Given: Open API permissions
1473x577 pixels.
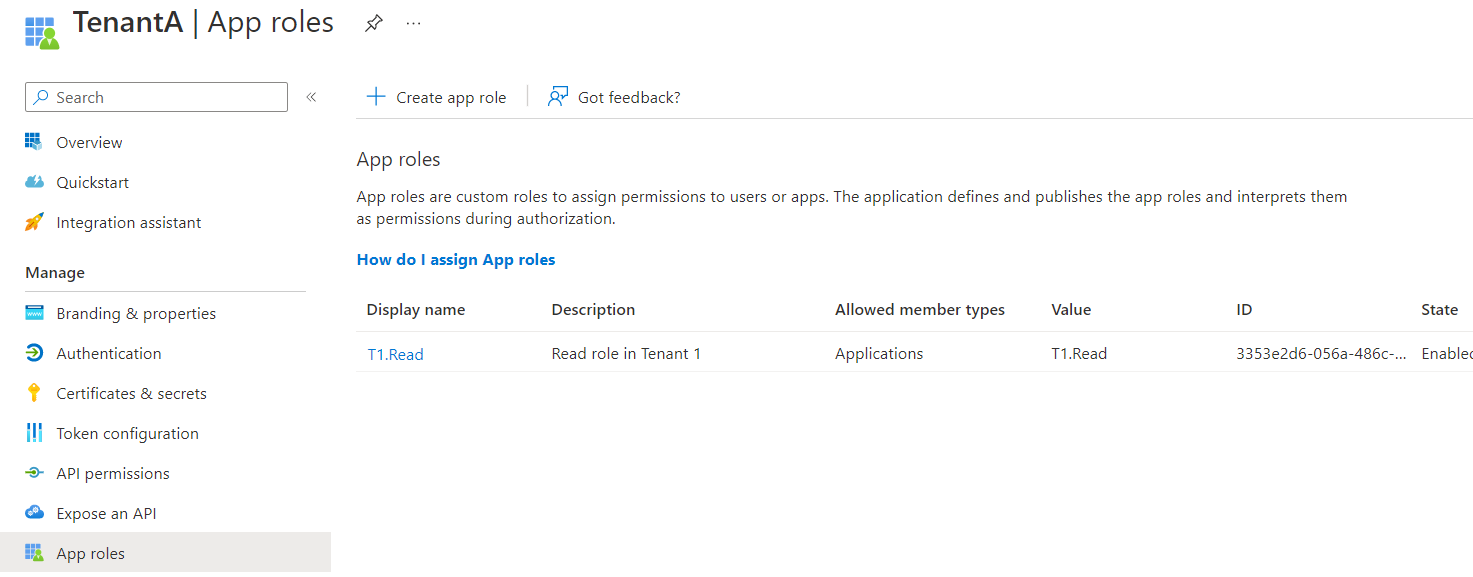Looking at the screenshot, I should point(113,473).
